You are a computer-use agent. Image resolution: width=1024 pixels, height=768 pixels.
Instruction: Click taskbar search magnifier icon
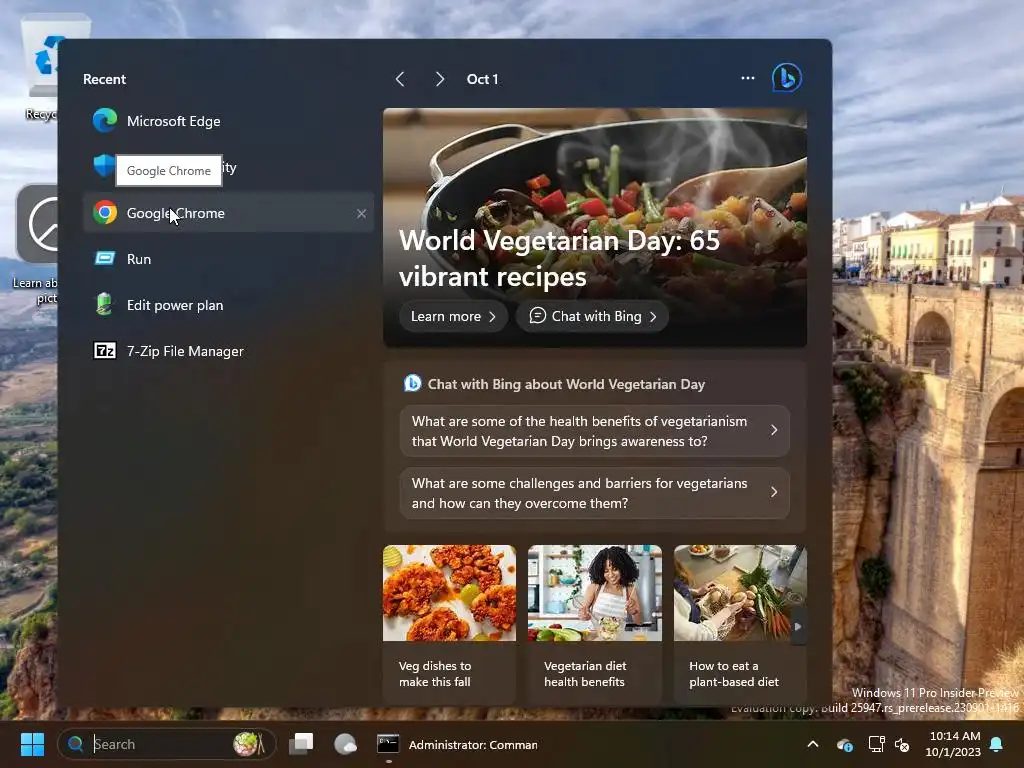(76, 744)
